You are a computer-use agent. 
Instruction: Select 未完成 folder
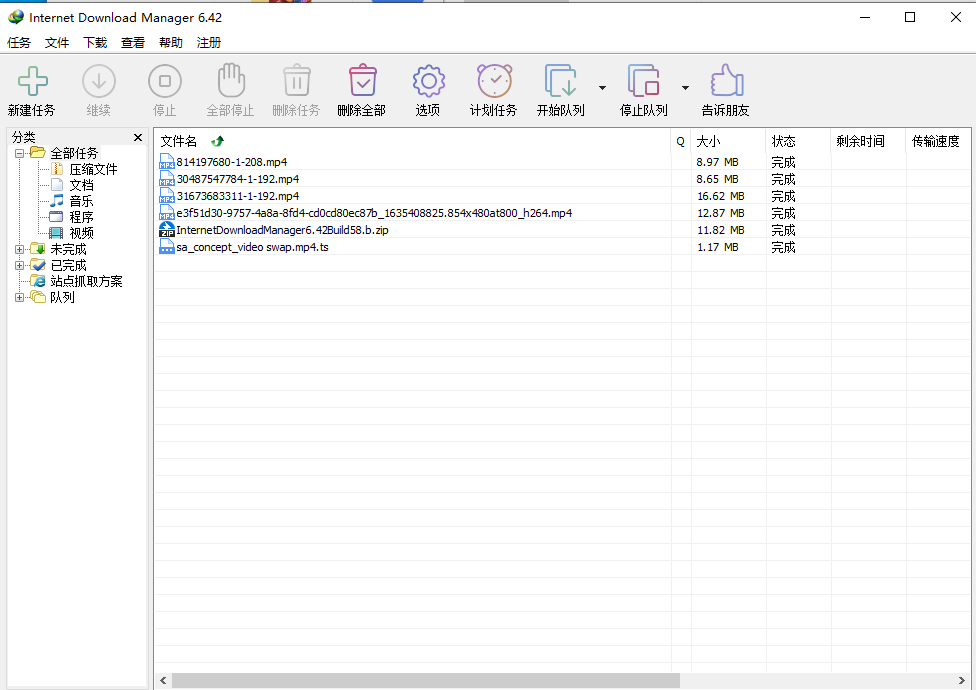[x=68, y=249]
